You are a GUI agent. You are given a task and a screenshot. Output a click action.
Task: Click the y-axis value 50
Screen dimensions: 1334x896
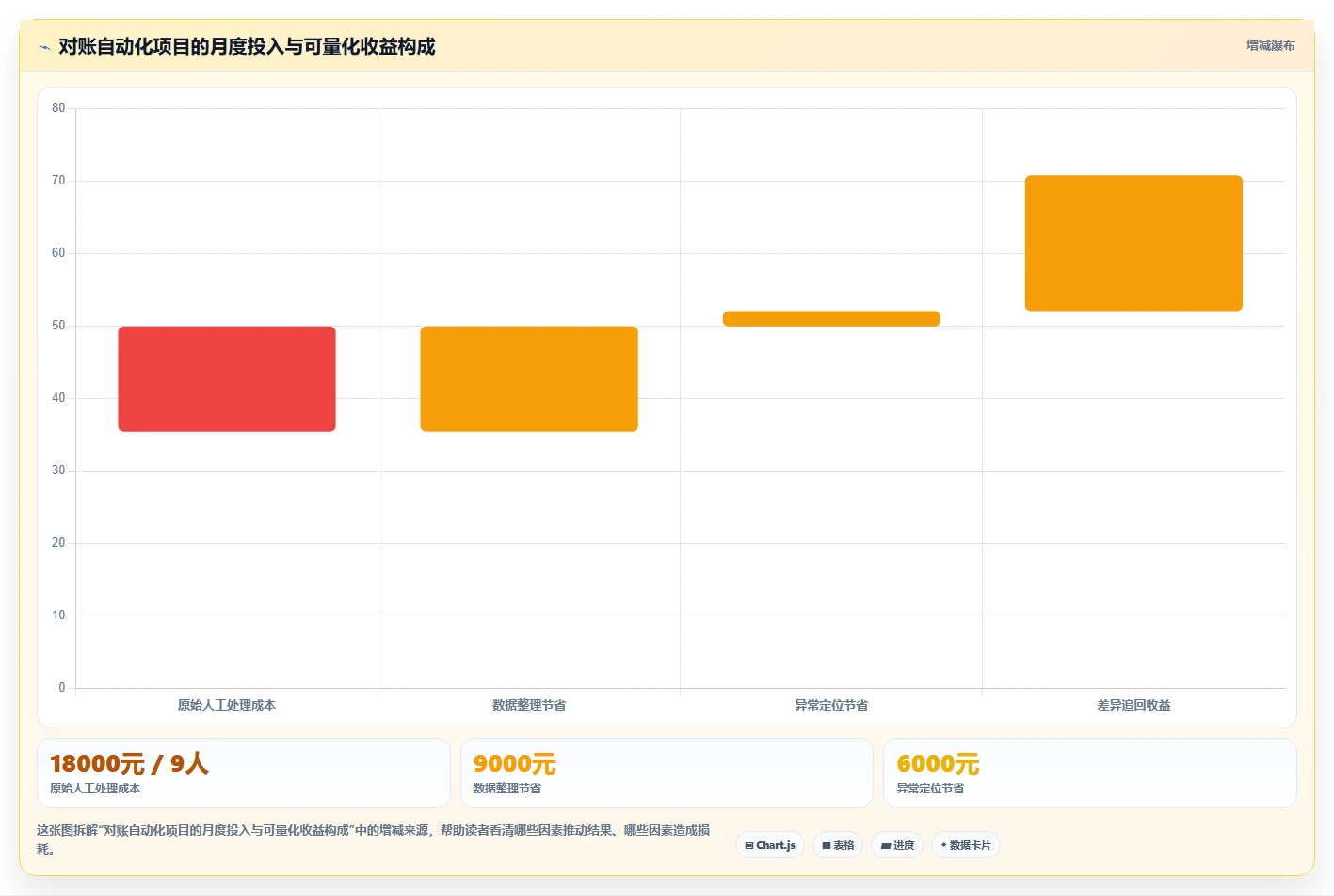point(58,326)
